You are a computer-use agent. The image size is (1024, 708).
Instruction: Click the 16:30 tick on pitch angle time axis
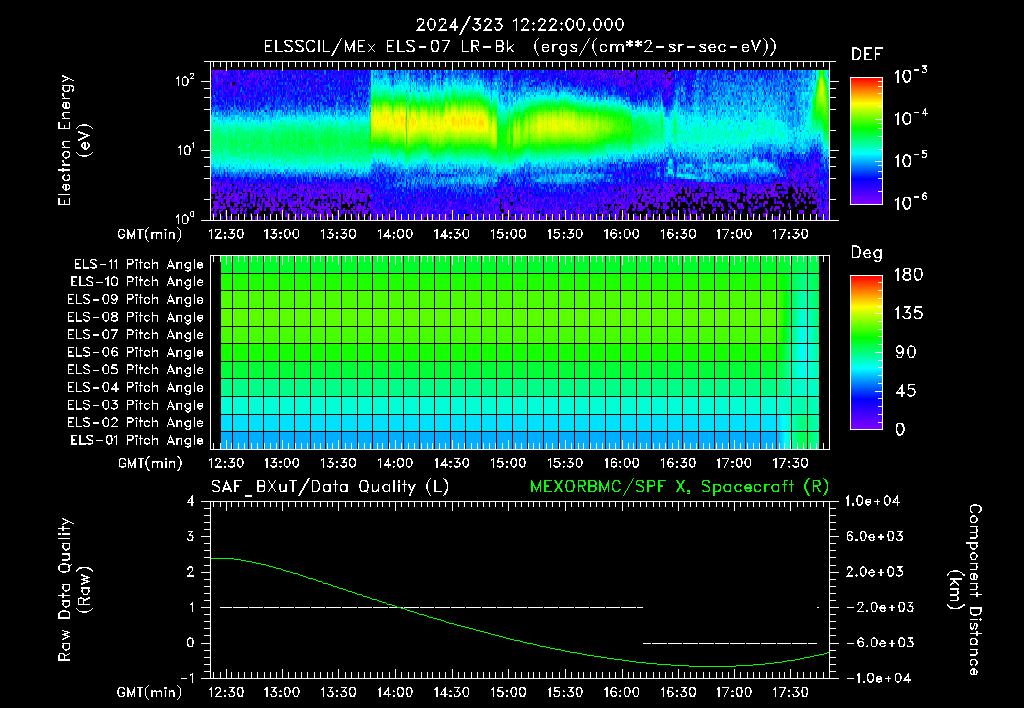(x=677, y=463)
